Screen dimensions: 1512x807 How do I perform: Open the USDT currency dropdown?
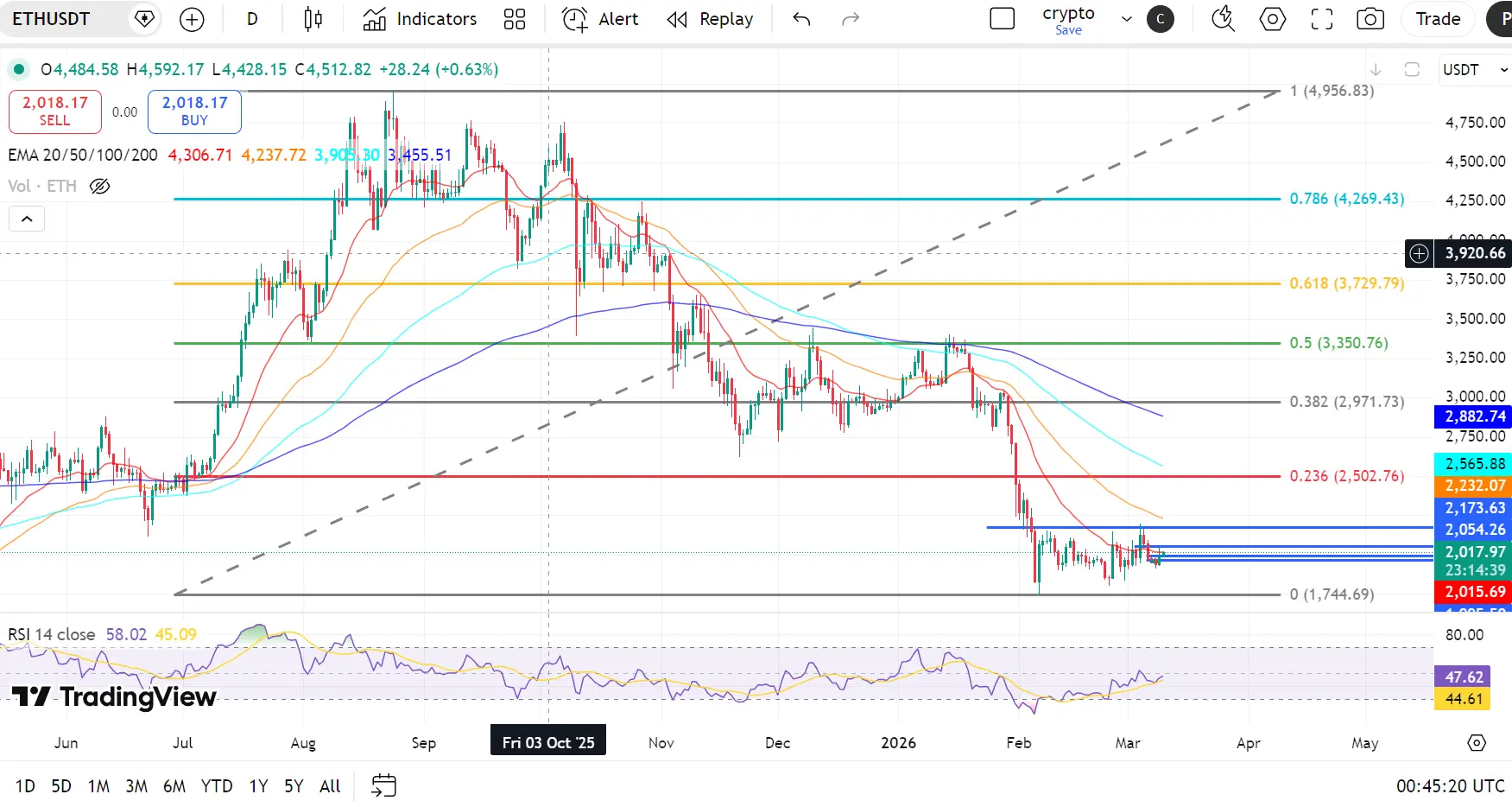(x=1474, y=70)
